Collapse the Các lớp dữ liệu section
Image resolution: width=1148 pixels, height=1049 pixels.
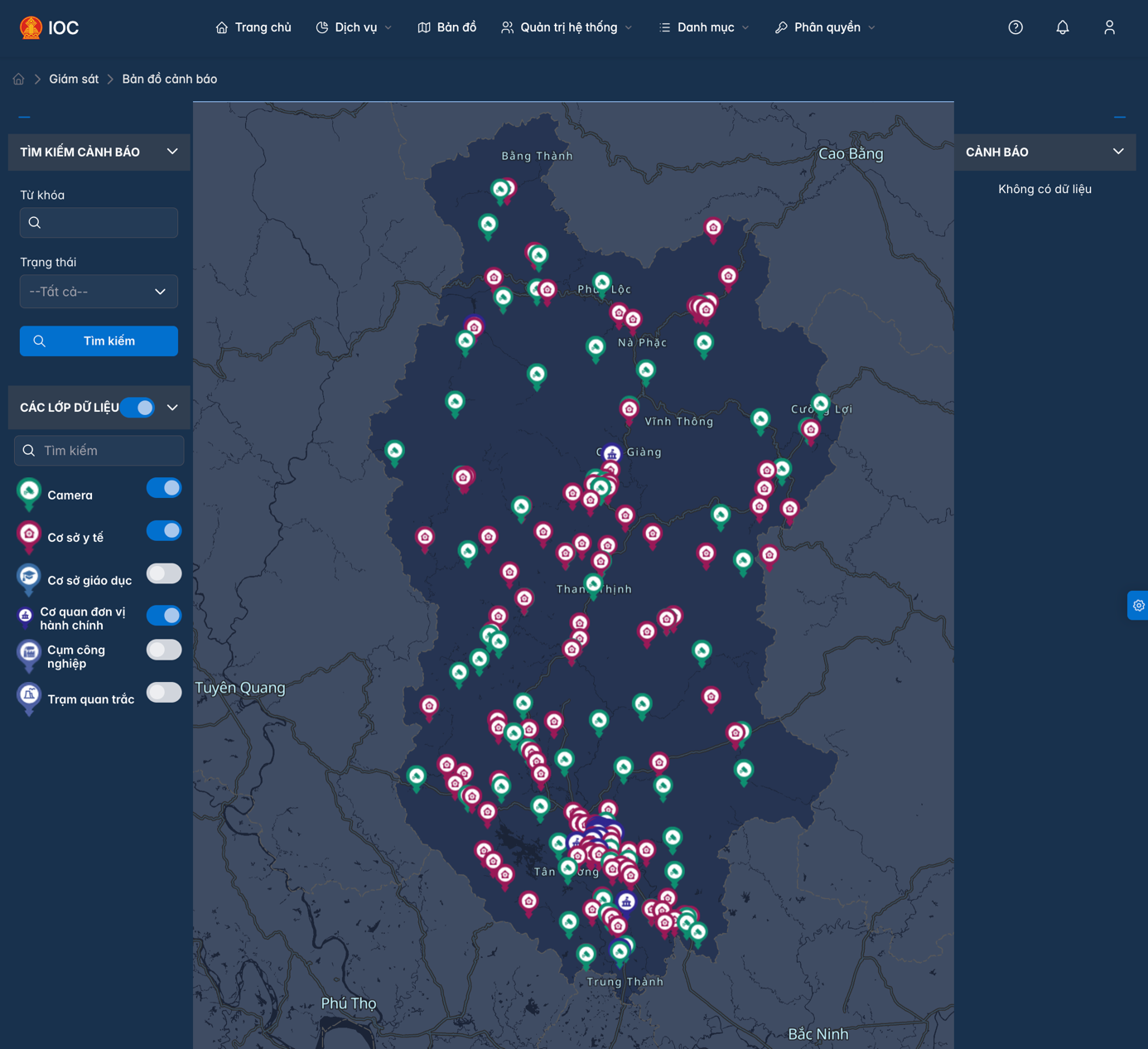[172, 408]
